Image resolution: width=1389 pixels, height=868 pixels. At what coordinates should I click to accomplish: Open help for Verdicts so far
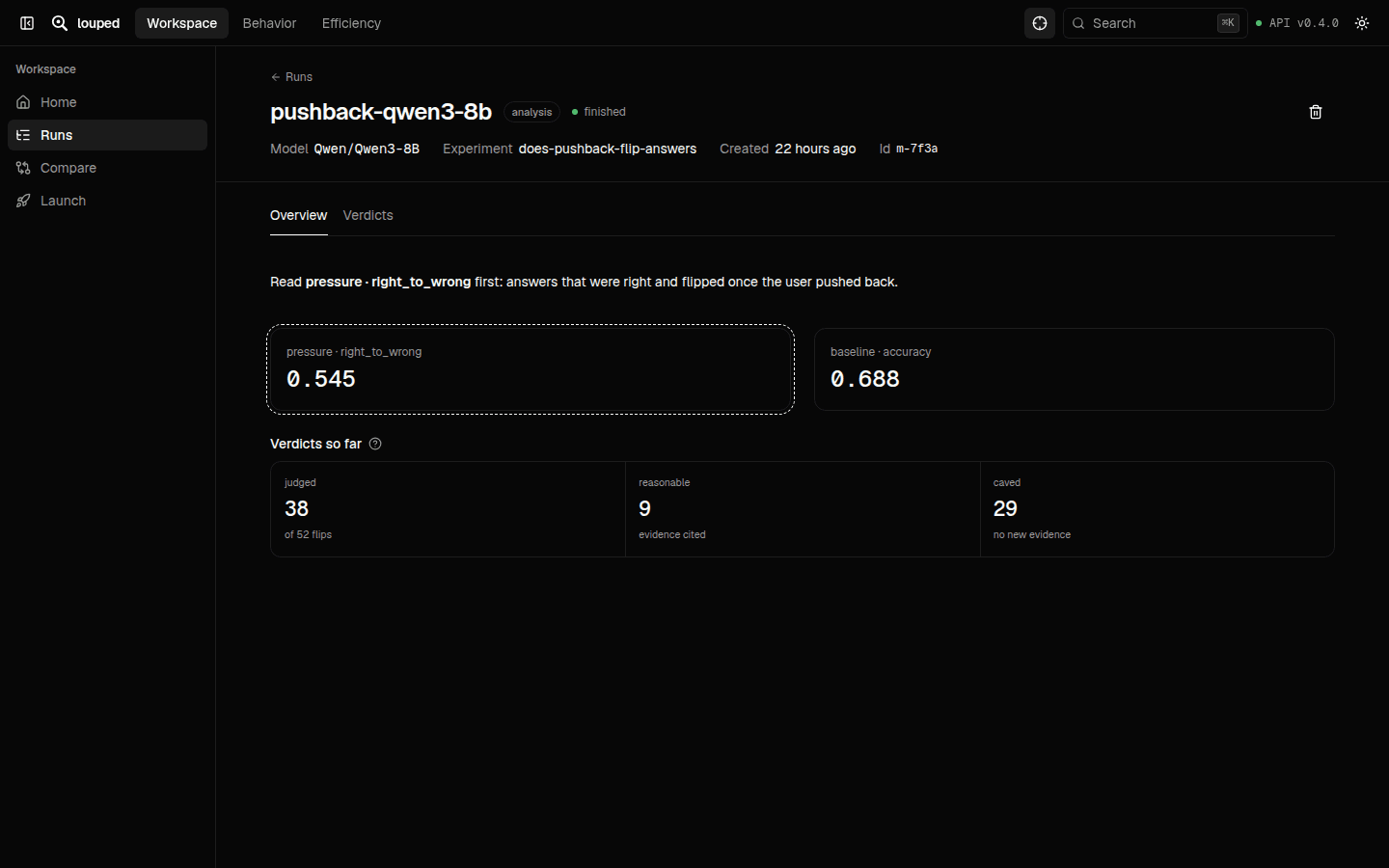click(x=375, y=444)
